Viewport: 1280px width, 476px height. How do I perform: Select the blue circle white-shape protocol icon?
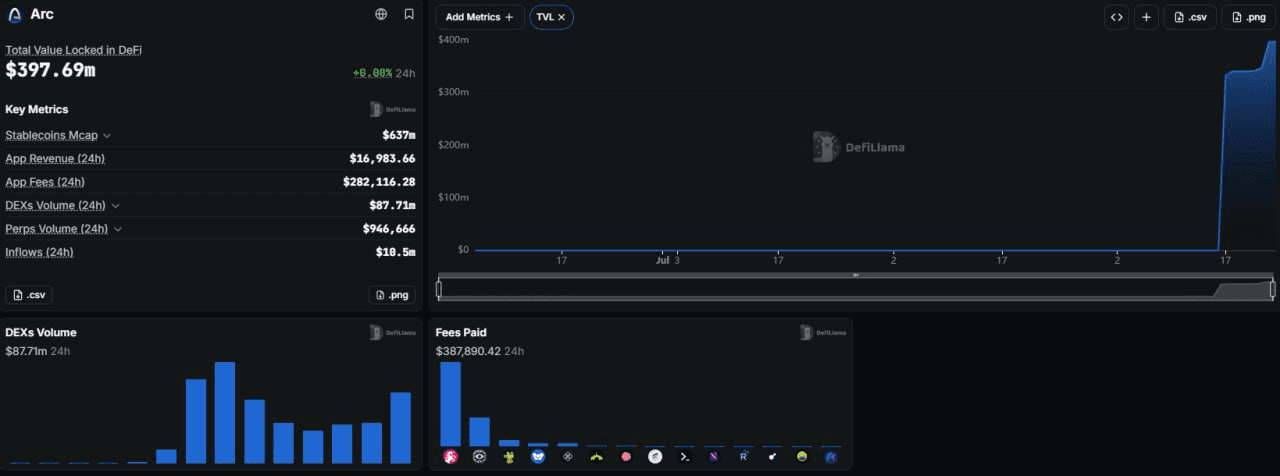(x=538, y=457)
